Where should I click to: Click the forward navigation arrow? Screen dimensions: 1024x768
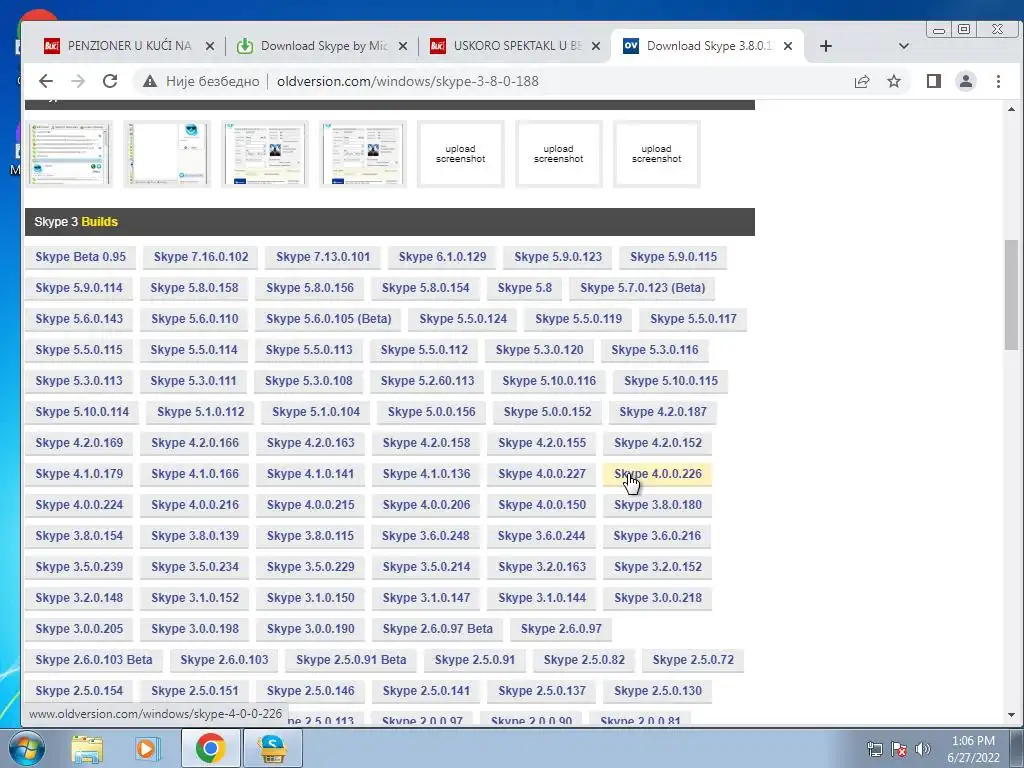tap(78, 81)
